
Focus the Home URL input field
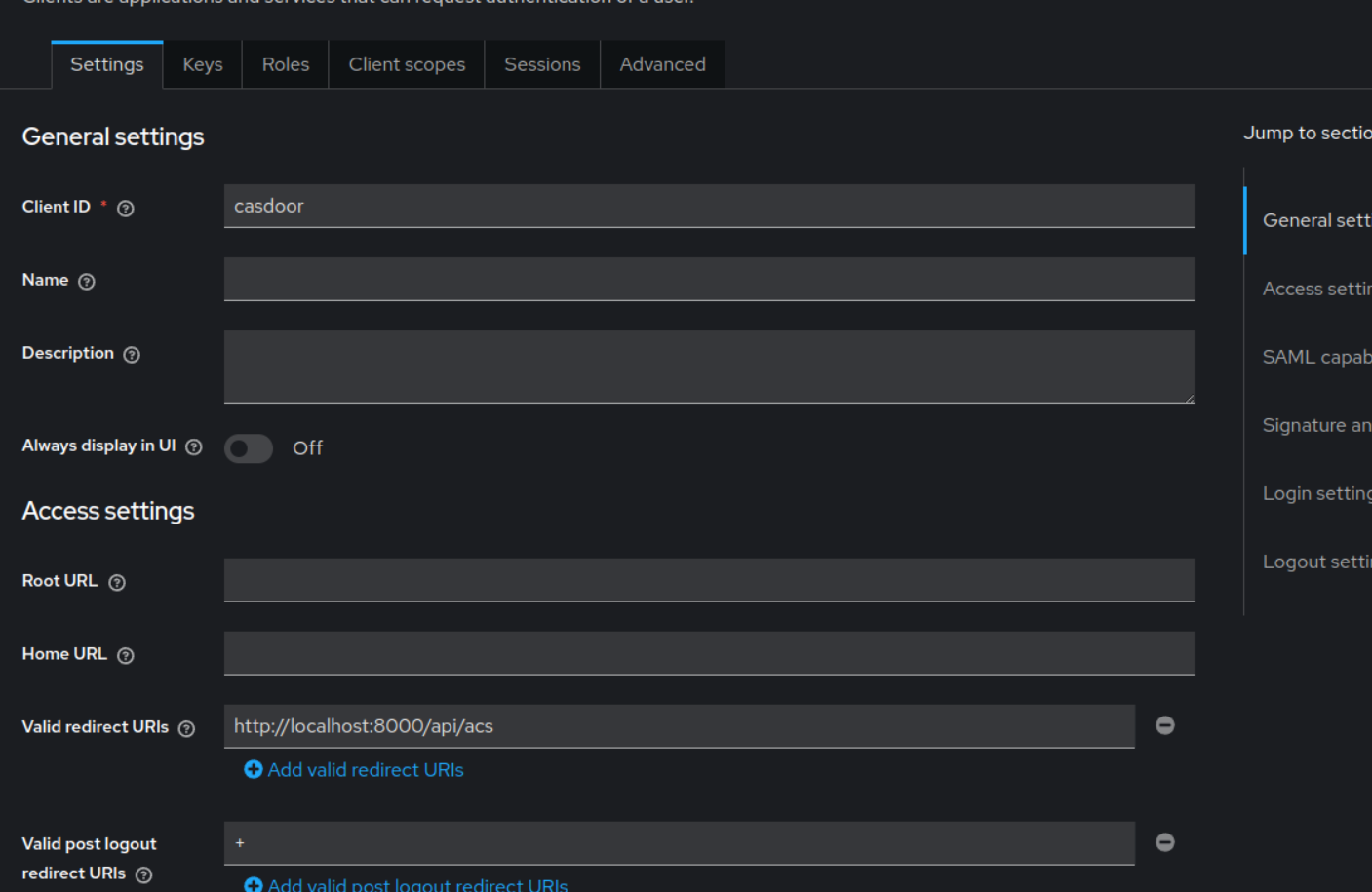(709, 653)
